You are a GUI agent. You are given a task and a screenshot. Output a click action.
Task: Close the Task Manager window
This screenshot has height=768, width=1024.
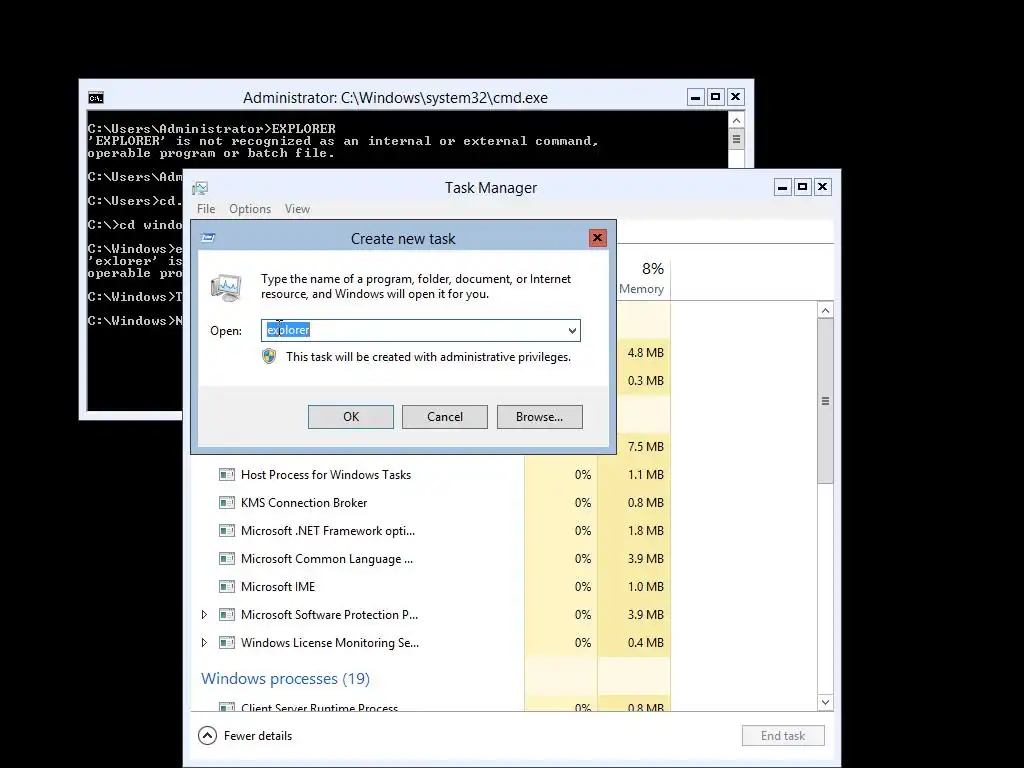[823, 187]
